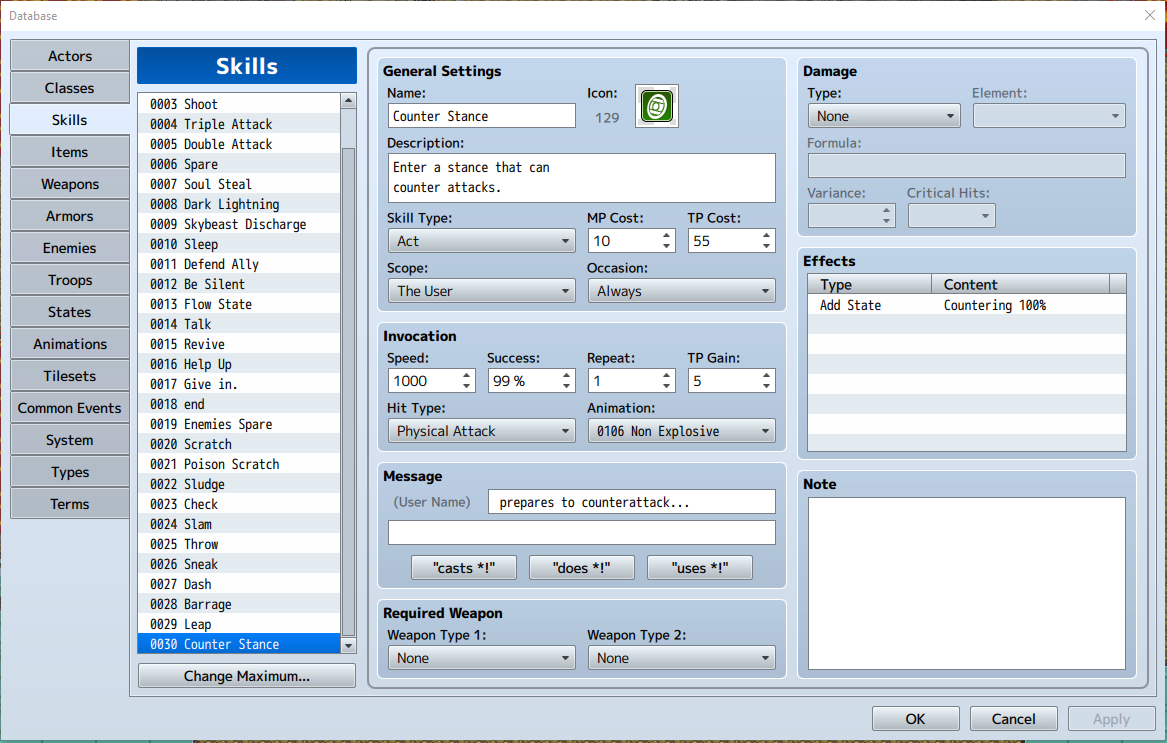Click the Change Maximum button
The width and height of the screenshot is (1167, 743).
(246, 676)
